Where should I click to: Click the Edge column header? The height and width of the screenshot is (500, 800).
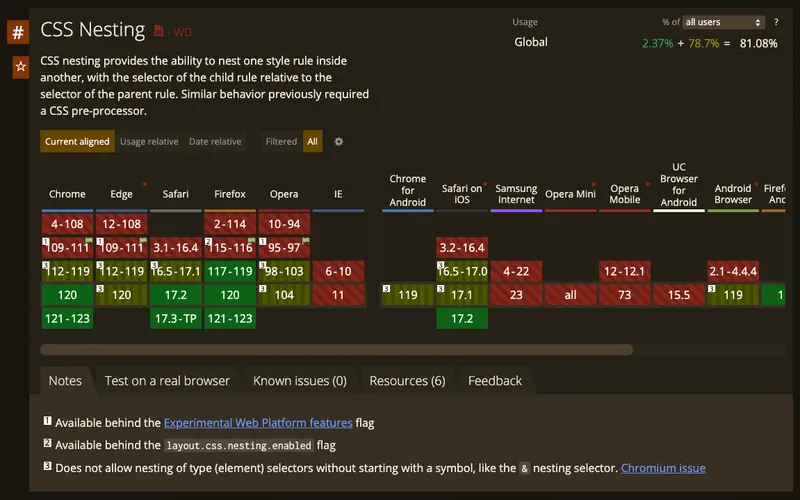pos(121,194)
